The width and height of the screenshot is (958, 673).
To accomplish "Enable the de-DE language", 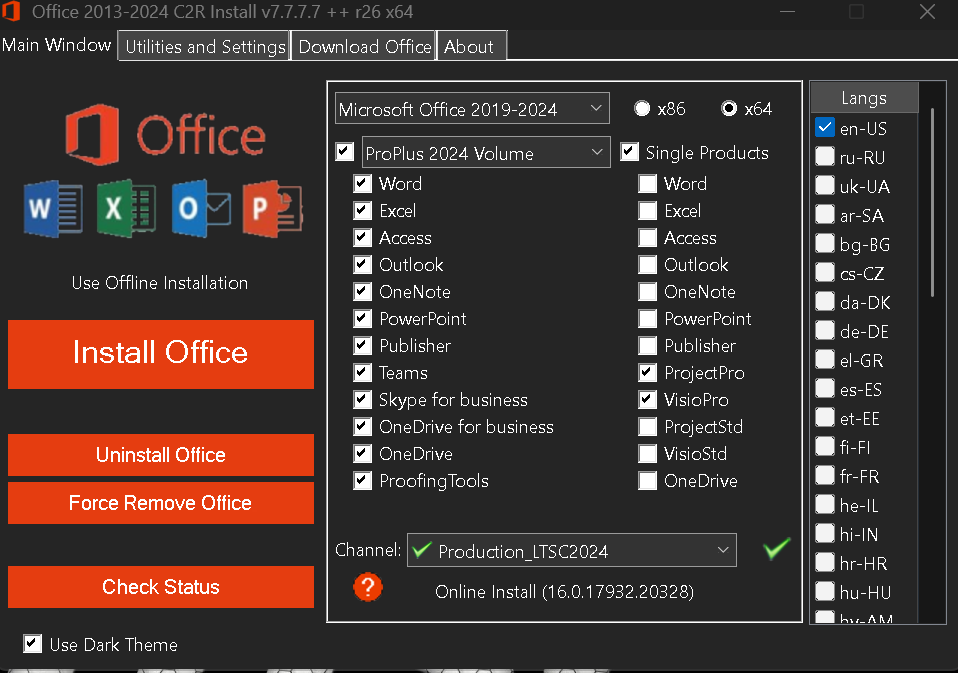I will coord(825,331).
